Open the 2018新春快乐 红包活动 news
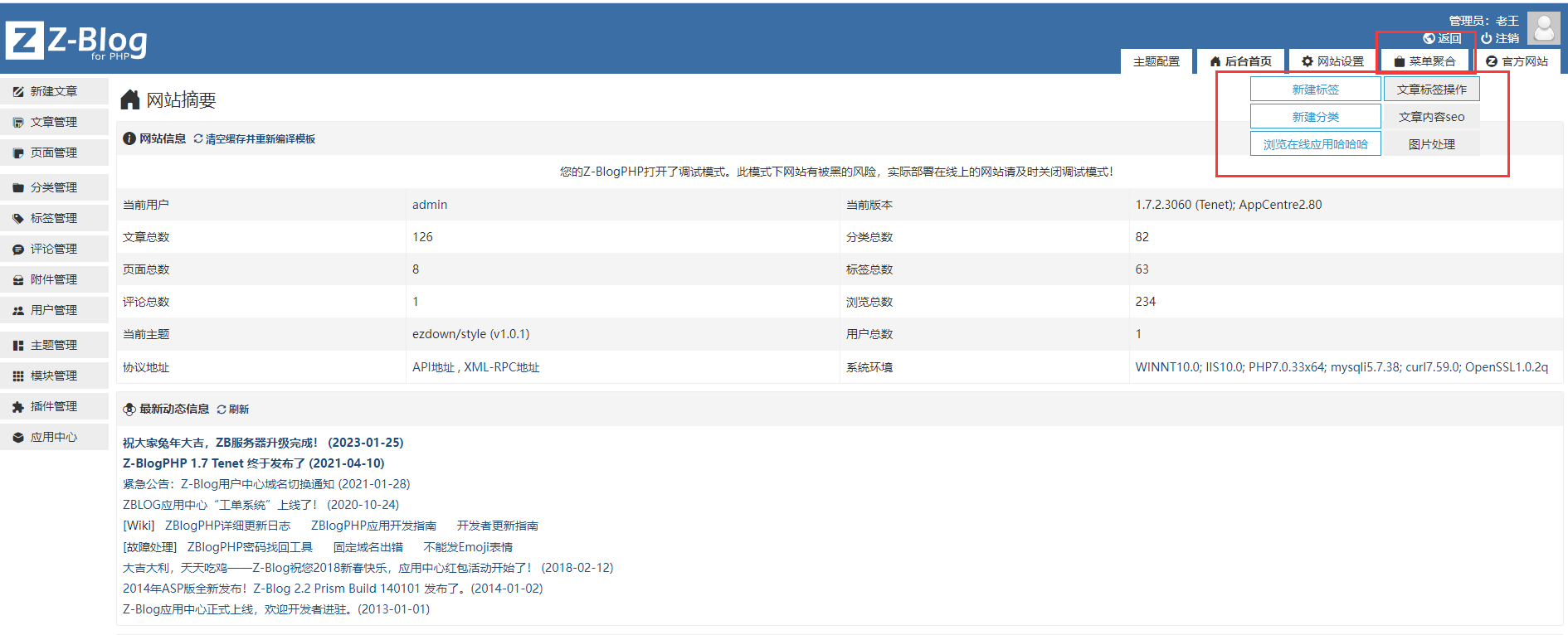This screenshot has height=635, width=1568. [368, 568]
